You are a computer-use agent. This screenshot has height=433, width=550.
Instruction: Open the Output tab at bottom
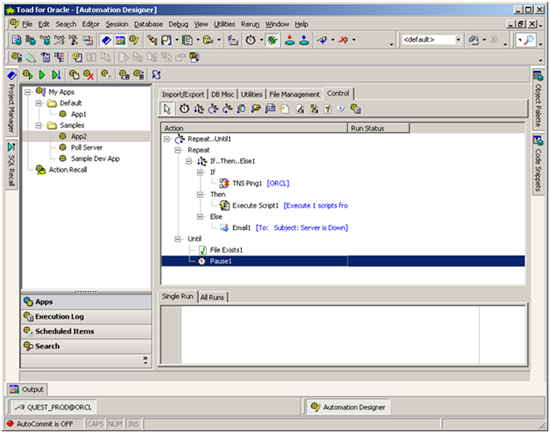(x=27, y=389)
